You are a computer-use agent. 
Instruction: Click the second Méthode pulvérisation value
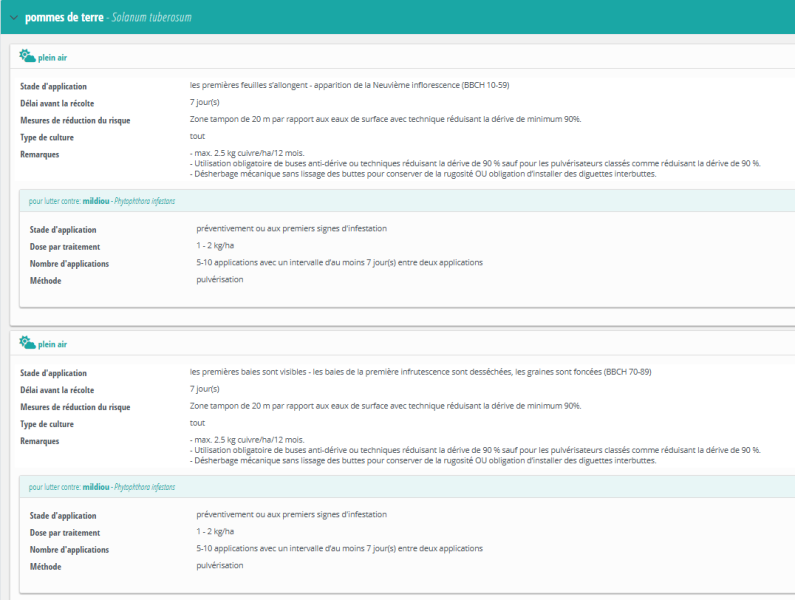tap(220, 565)
